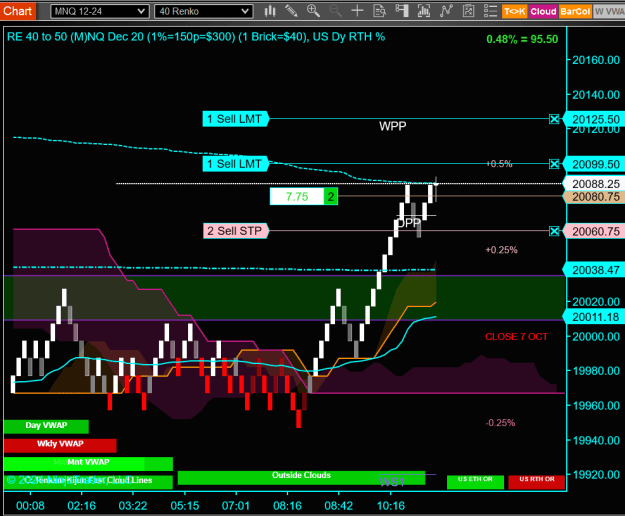Click the 20080.75 entry price marker

point(594,197)
